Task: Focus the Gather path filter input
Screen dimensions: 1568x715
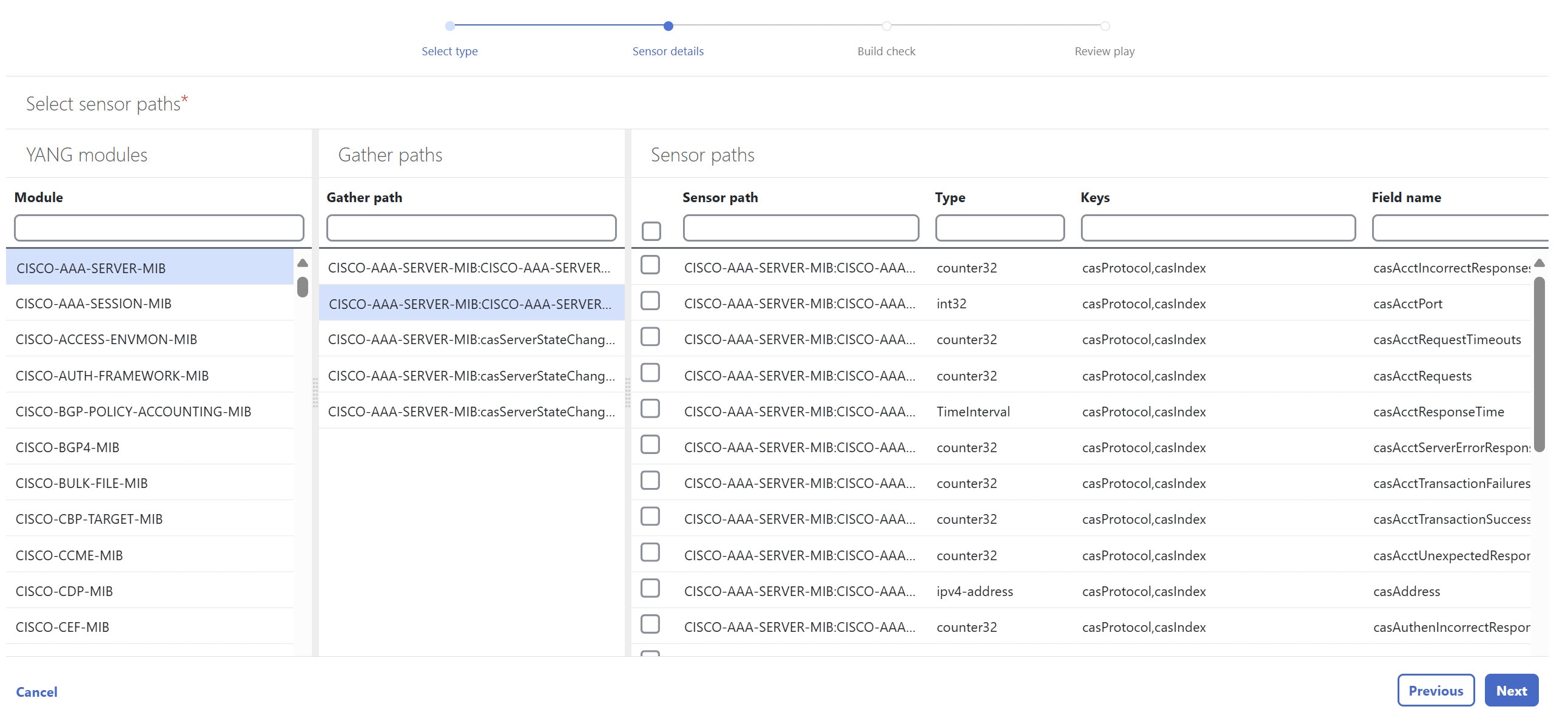Action: point(471,228)
